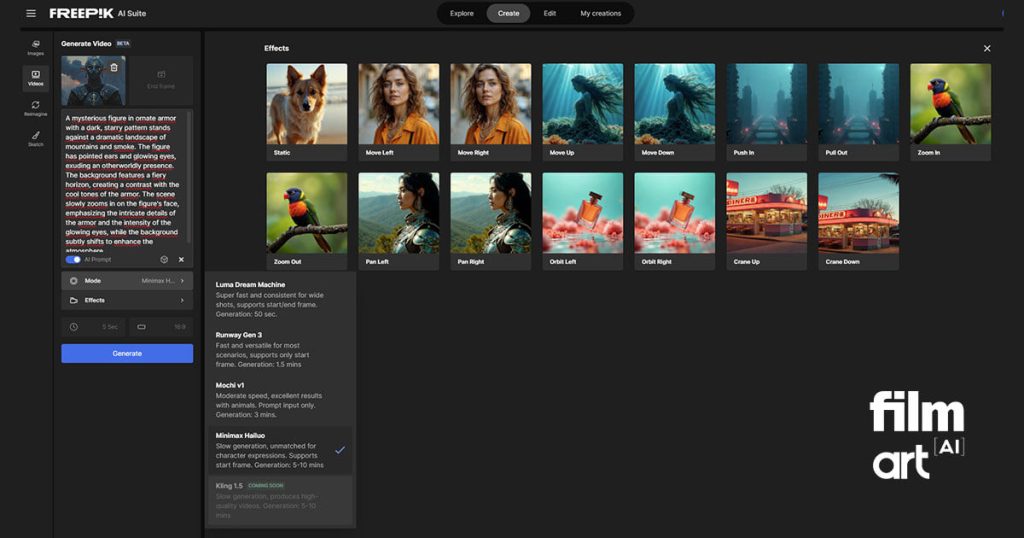
Task: Click the prompt box scrollbar
Action: [190, 176]
